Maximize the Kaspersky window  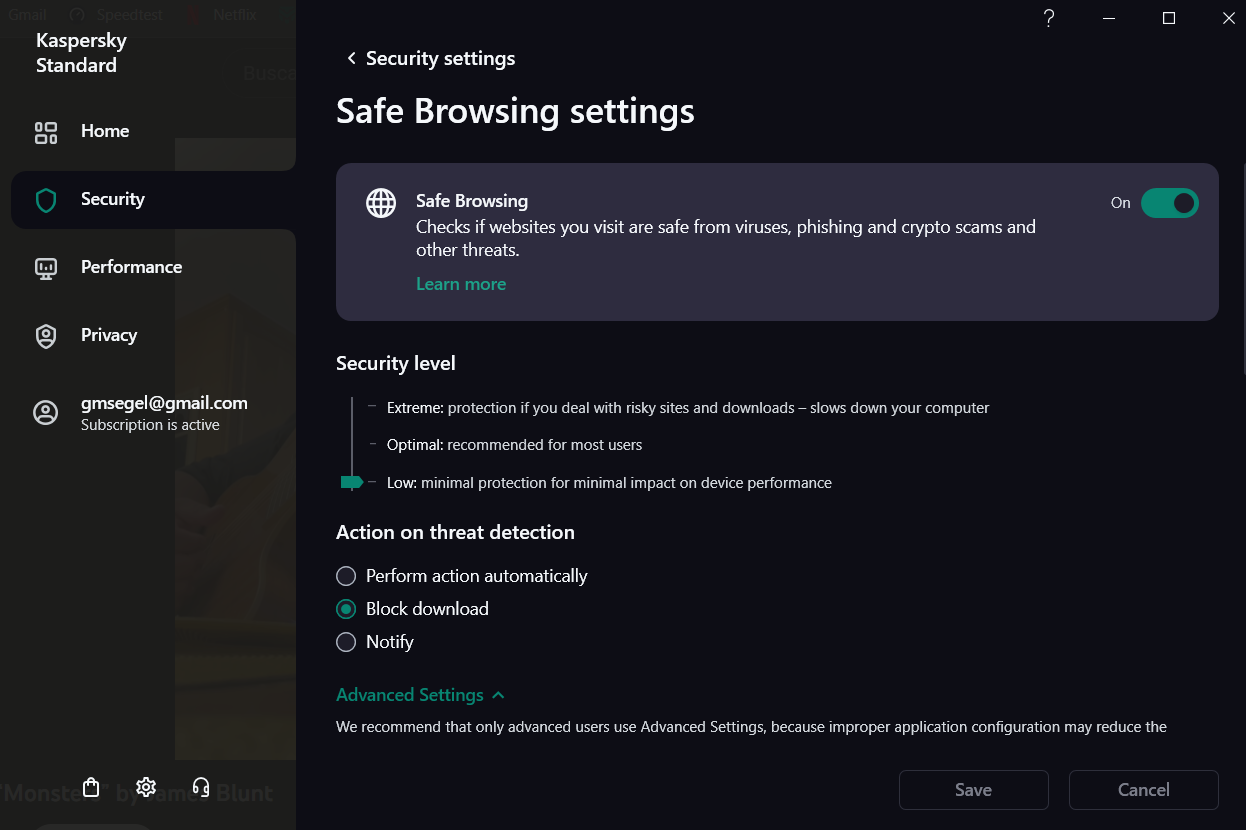point(1169,18)
